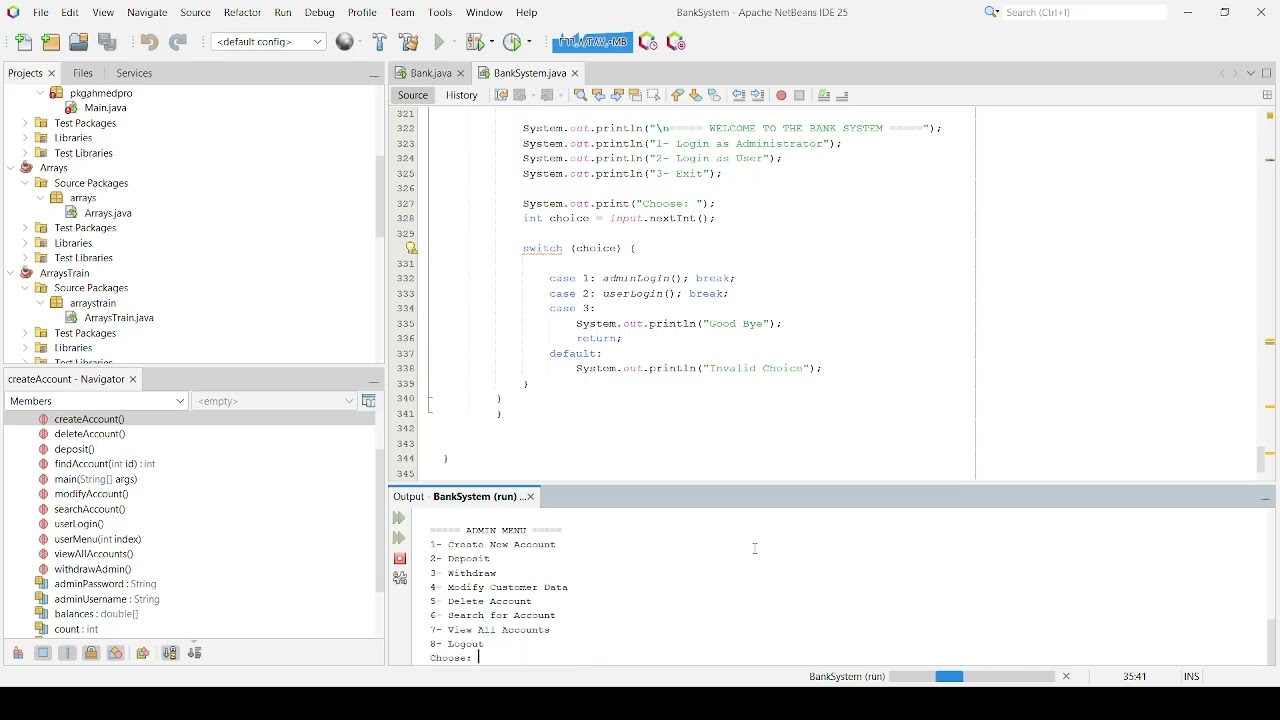Image resolution: width=1280 pixels, height=720 pixels.
Task: Click Find Next Occurrence editor icon
Action: click(617, 95)
